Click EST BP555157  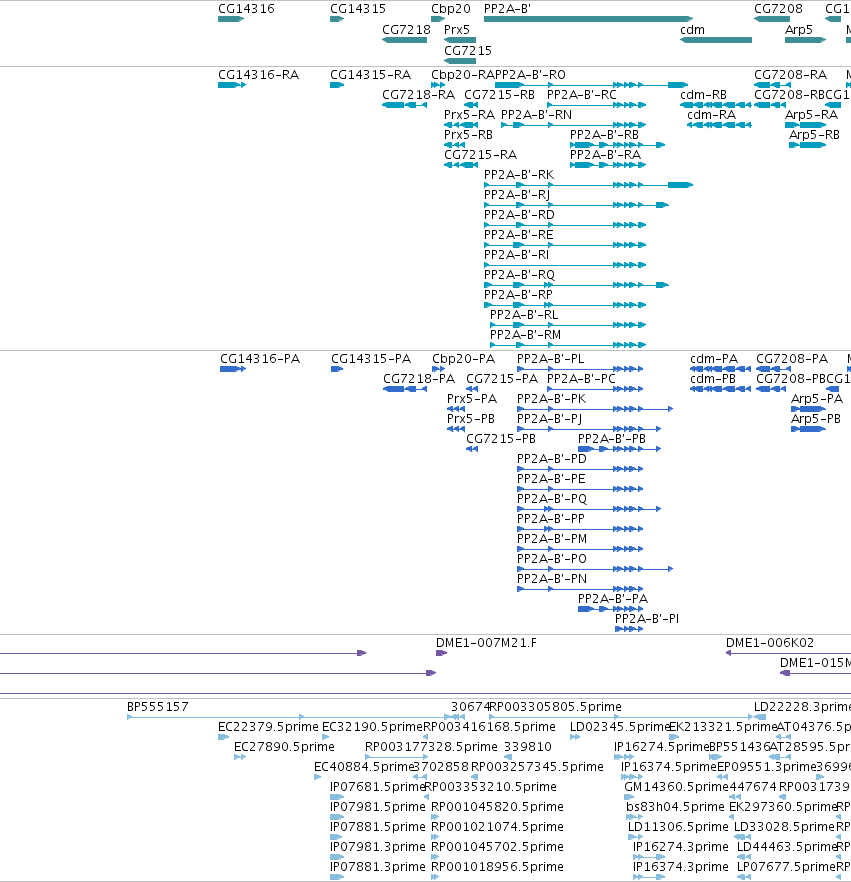click(158, 707)
